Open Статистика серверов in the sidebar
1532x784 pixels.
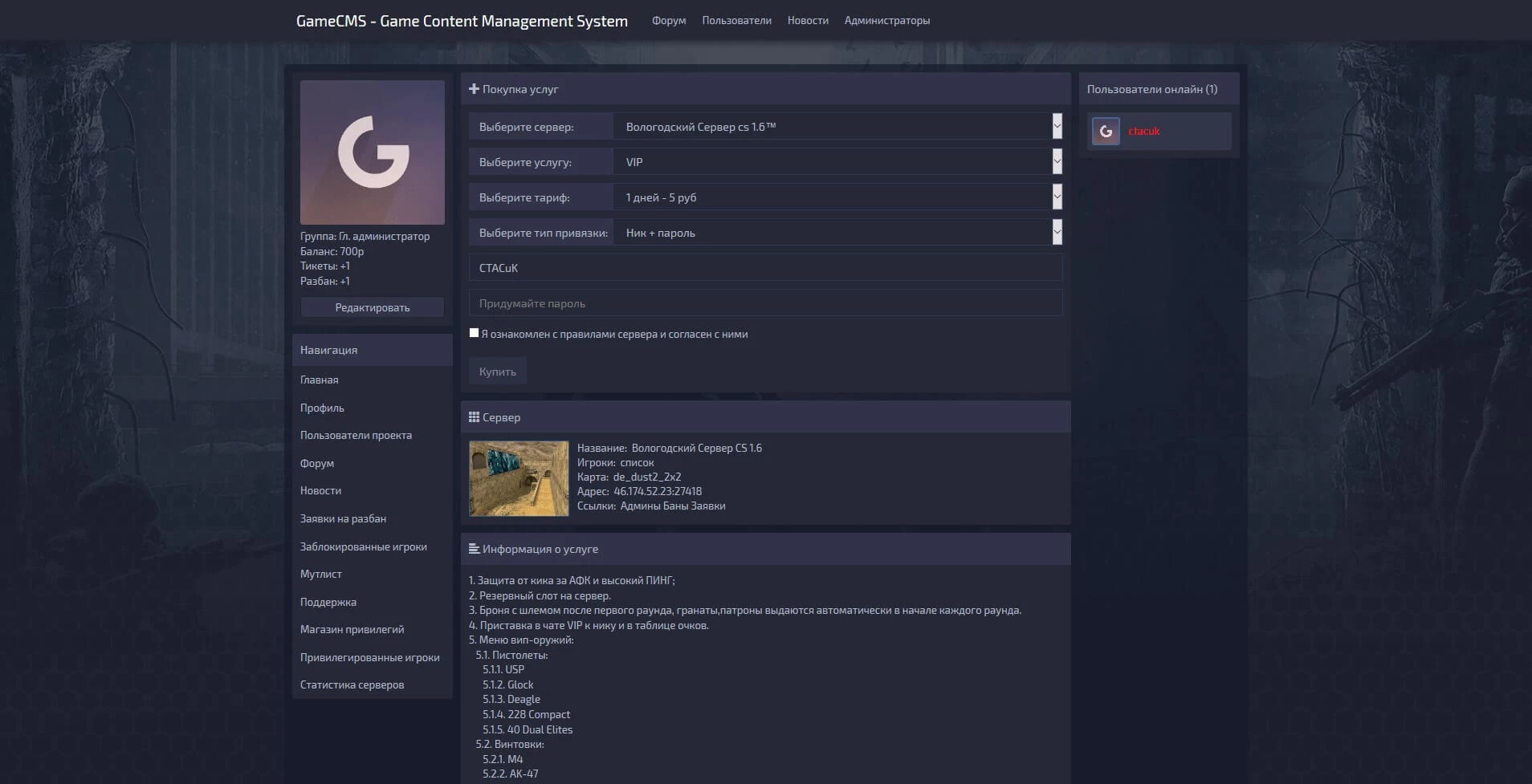352,685
